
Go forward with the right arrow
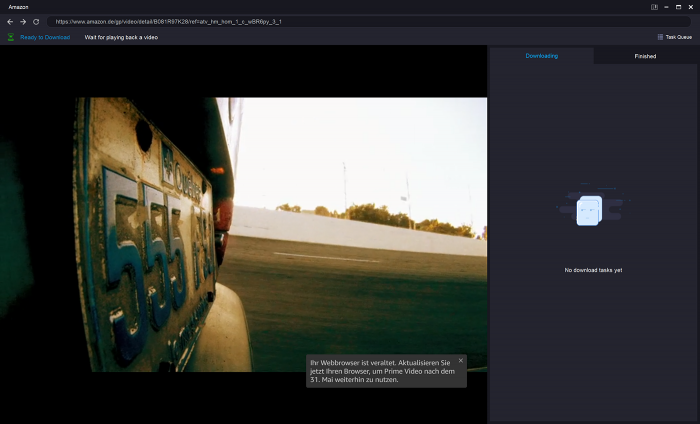[23, 21]
